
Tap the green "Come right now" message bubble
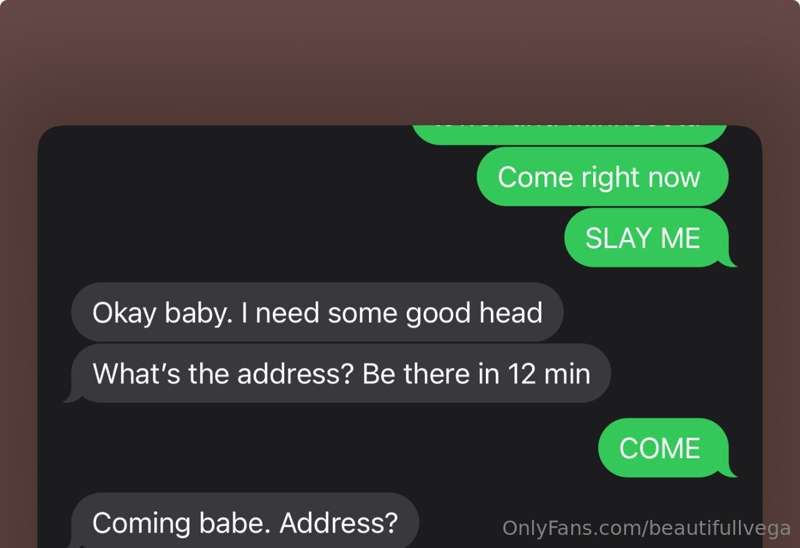603,177
